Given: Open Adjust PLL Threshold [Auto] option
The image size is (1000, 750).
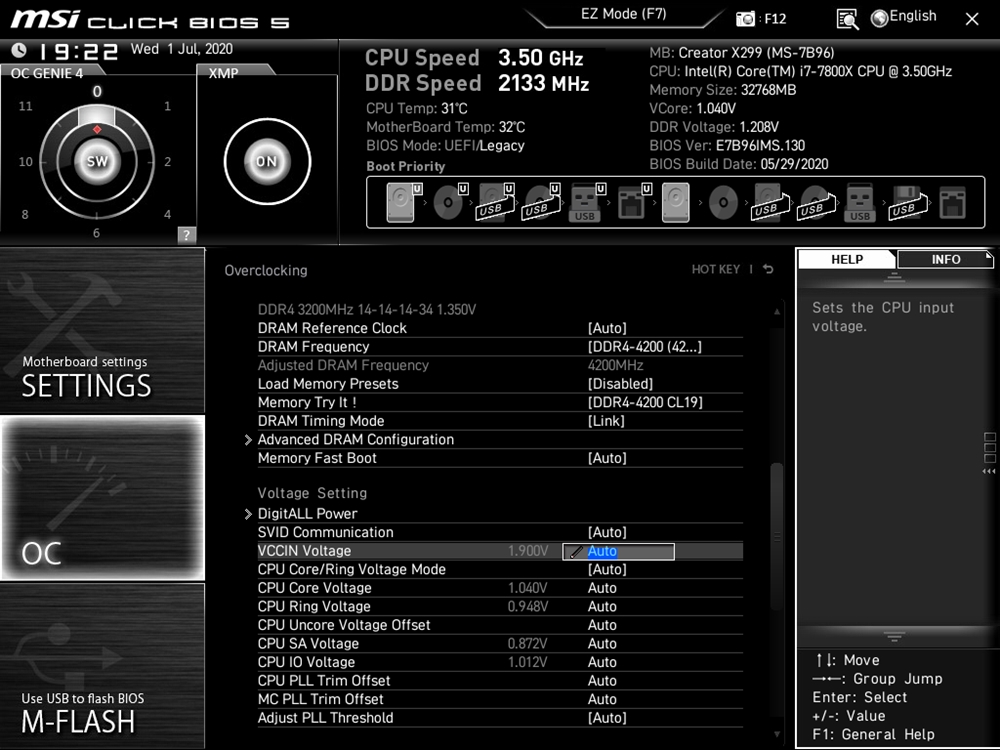Looking at the screenshot, I should click(x=607, y=717).
